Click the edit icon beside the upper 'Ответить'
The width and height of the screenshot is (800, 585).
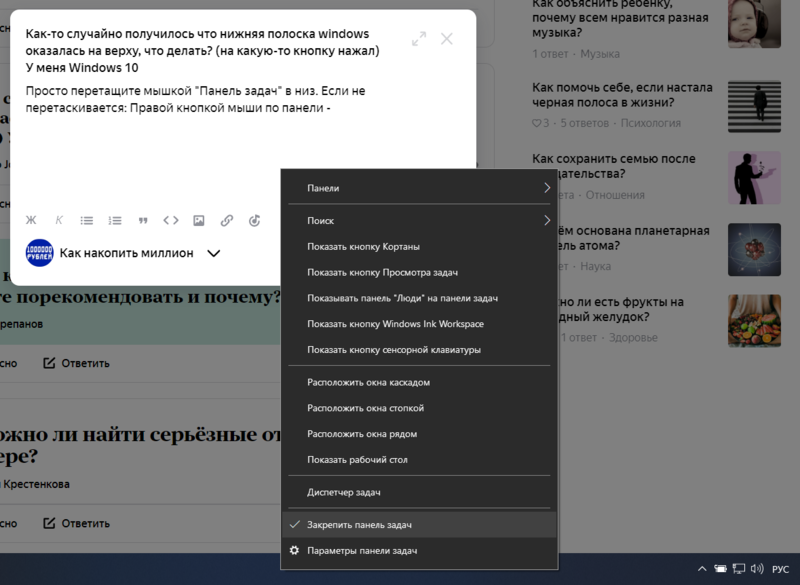click(x=49, y=363)
